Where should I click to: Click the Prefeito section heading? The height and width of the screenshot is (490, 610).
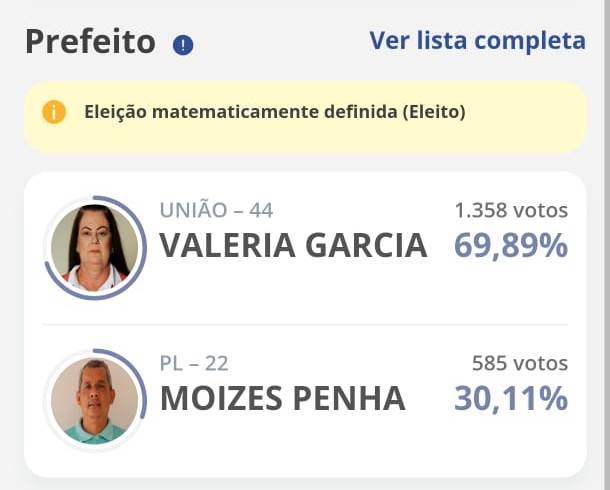click(90, 42)
